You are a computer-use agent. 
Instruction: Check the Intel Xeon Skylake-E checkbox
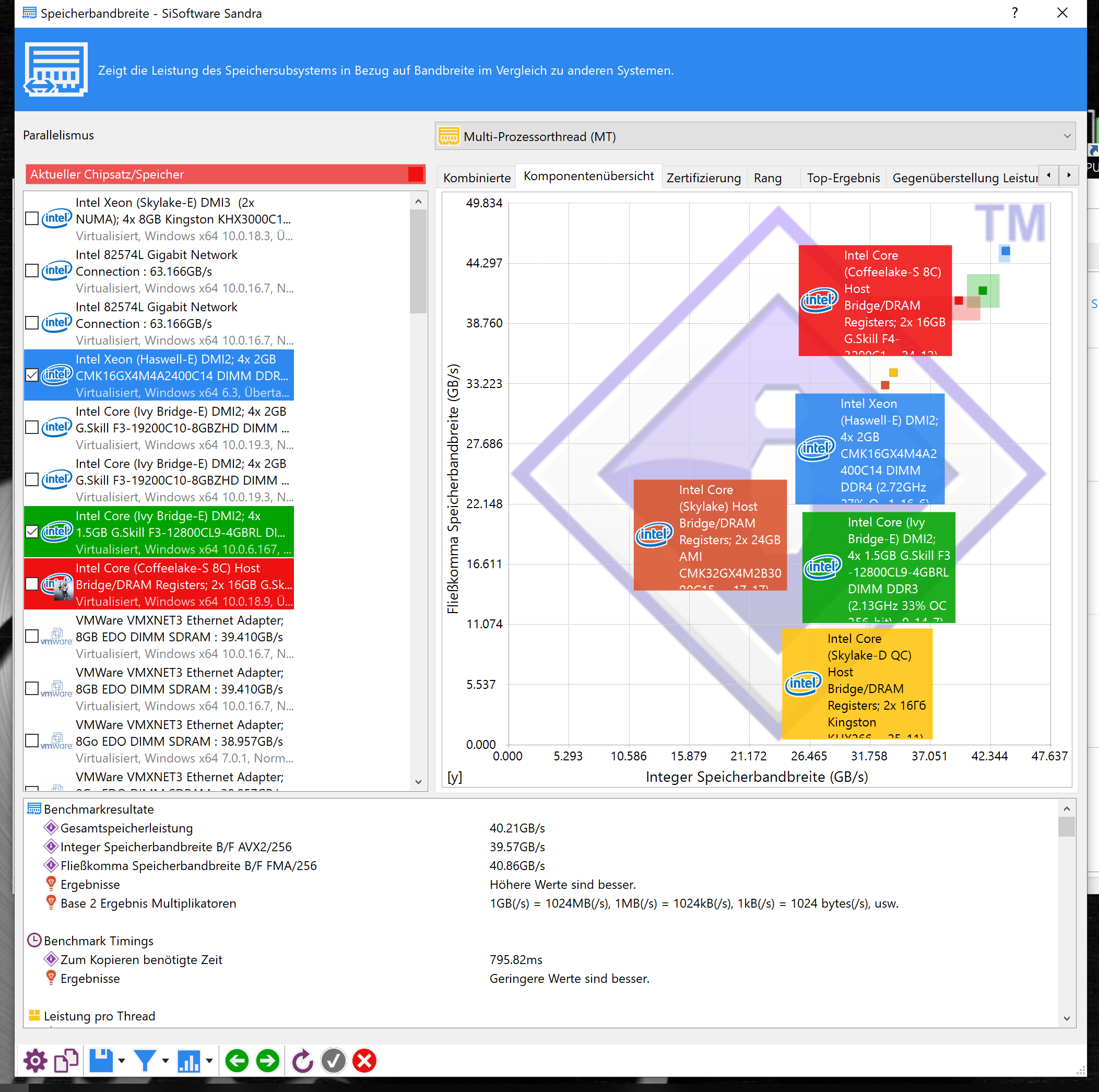point(32,218)
